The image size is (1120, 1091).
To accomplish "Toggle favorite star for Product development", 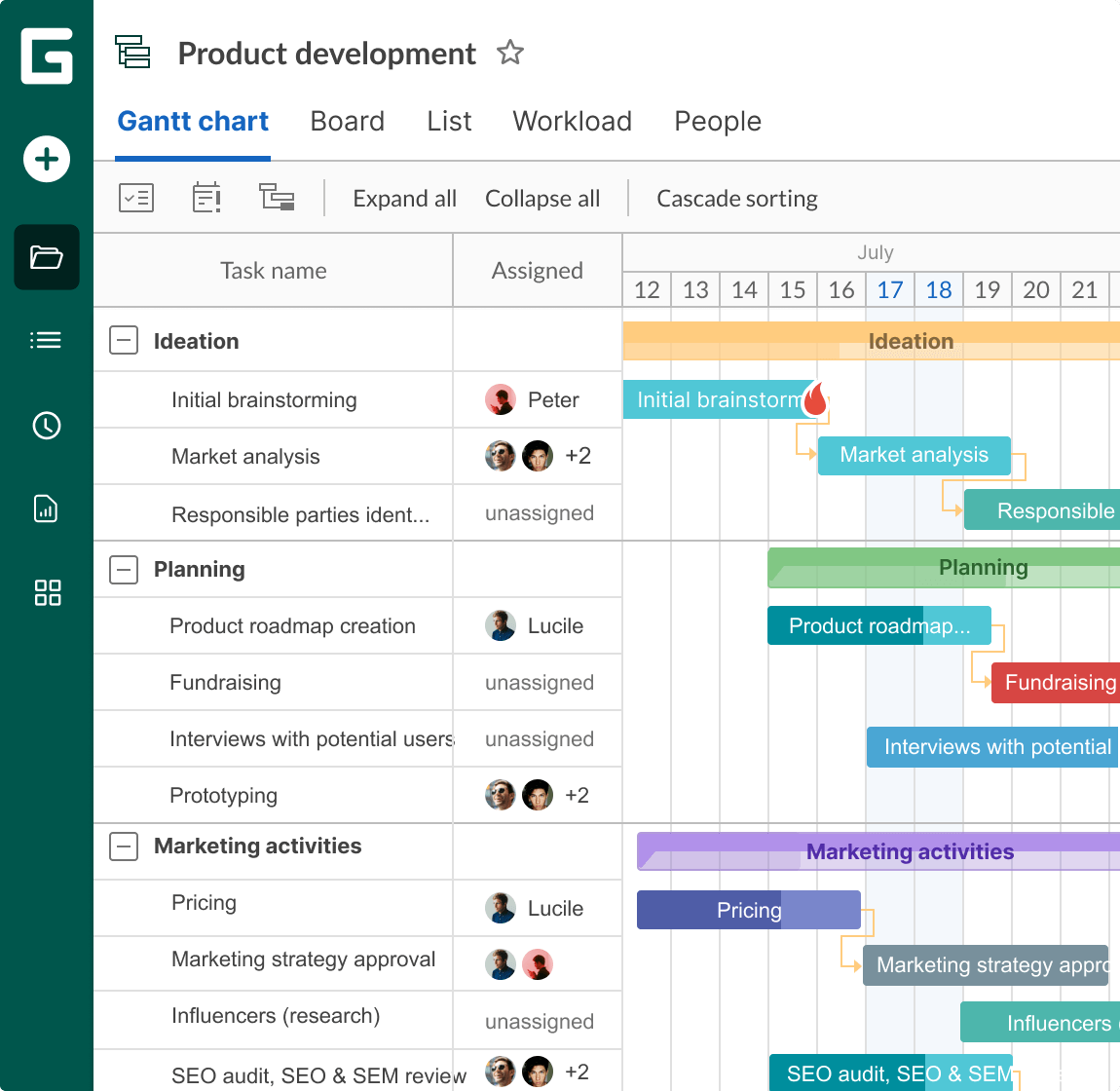I will click(x=510, y=53).
